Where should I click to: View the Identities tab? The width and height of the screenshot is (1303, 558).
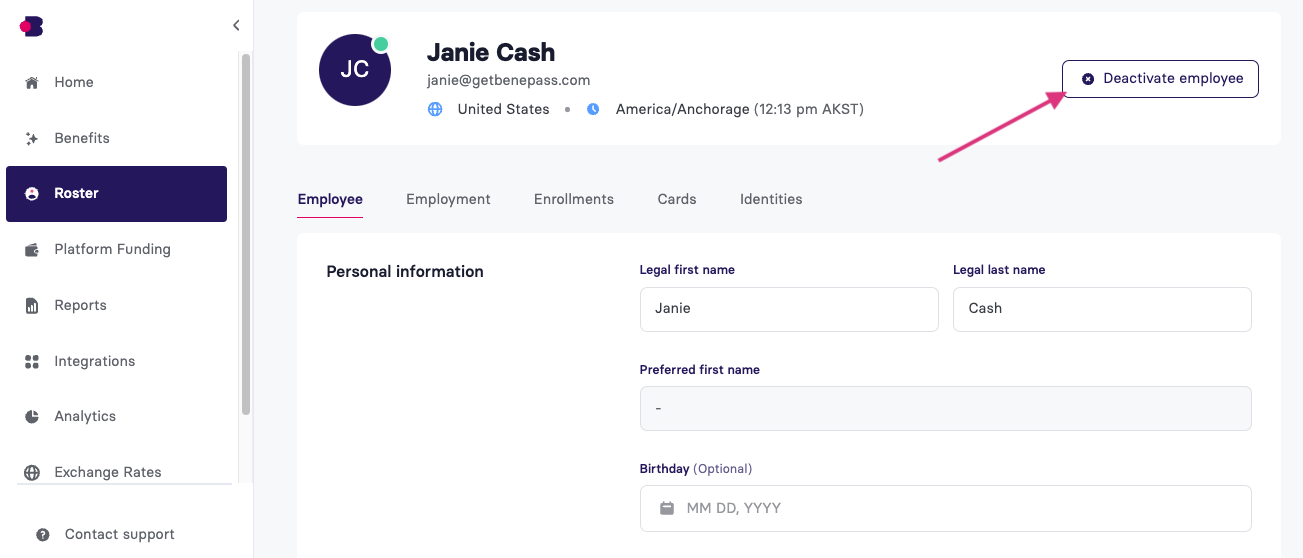pos(771,199)
